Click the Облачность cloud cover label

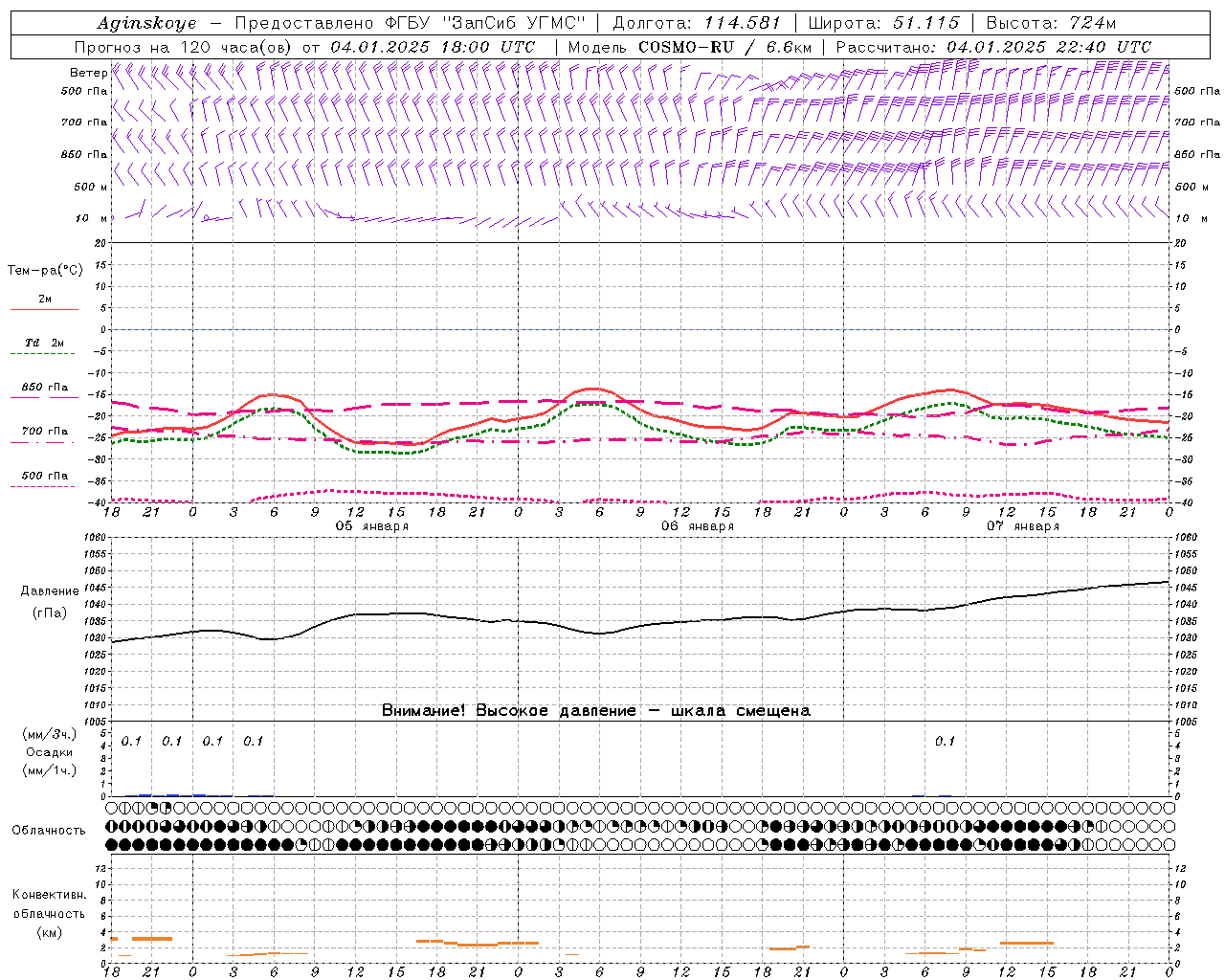[x=49, y=831]
